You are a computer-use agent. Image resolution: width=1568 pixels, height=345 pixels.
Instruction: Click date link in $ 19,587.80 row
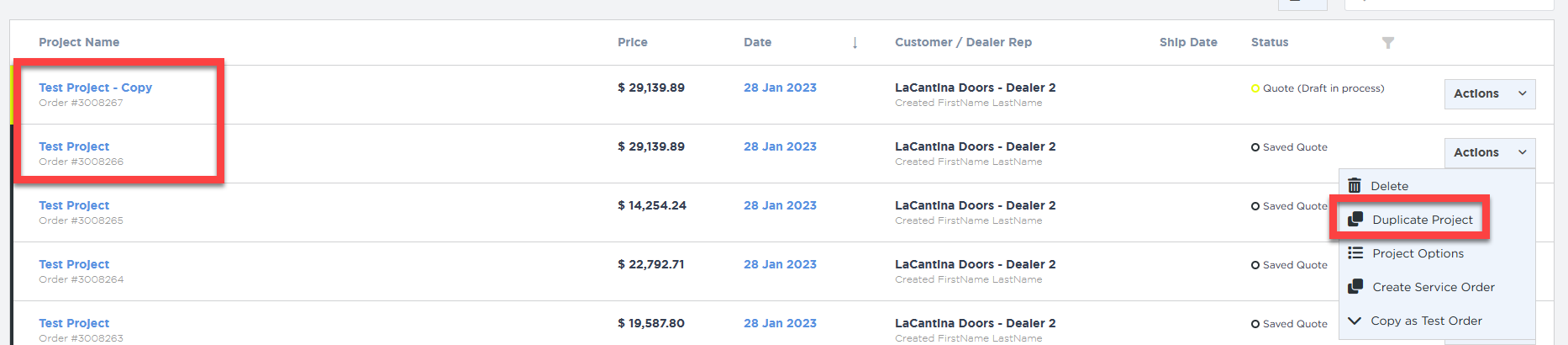780,323
